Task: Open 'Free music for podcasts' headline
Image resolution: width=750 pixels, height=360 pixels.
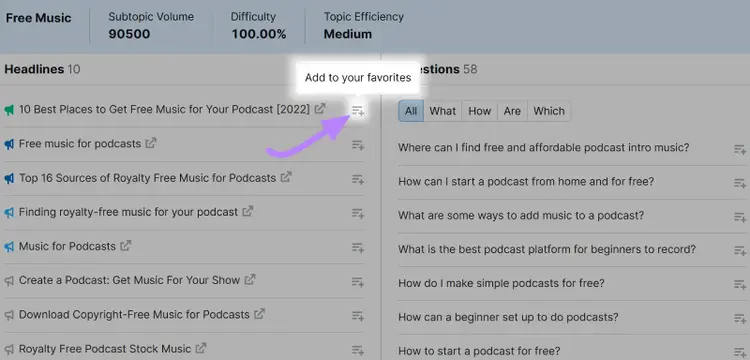Action: [x=80, y=143]
